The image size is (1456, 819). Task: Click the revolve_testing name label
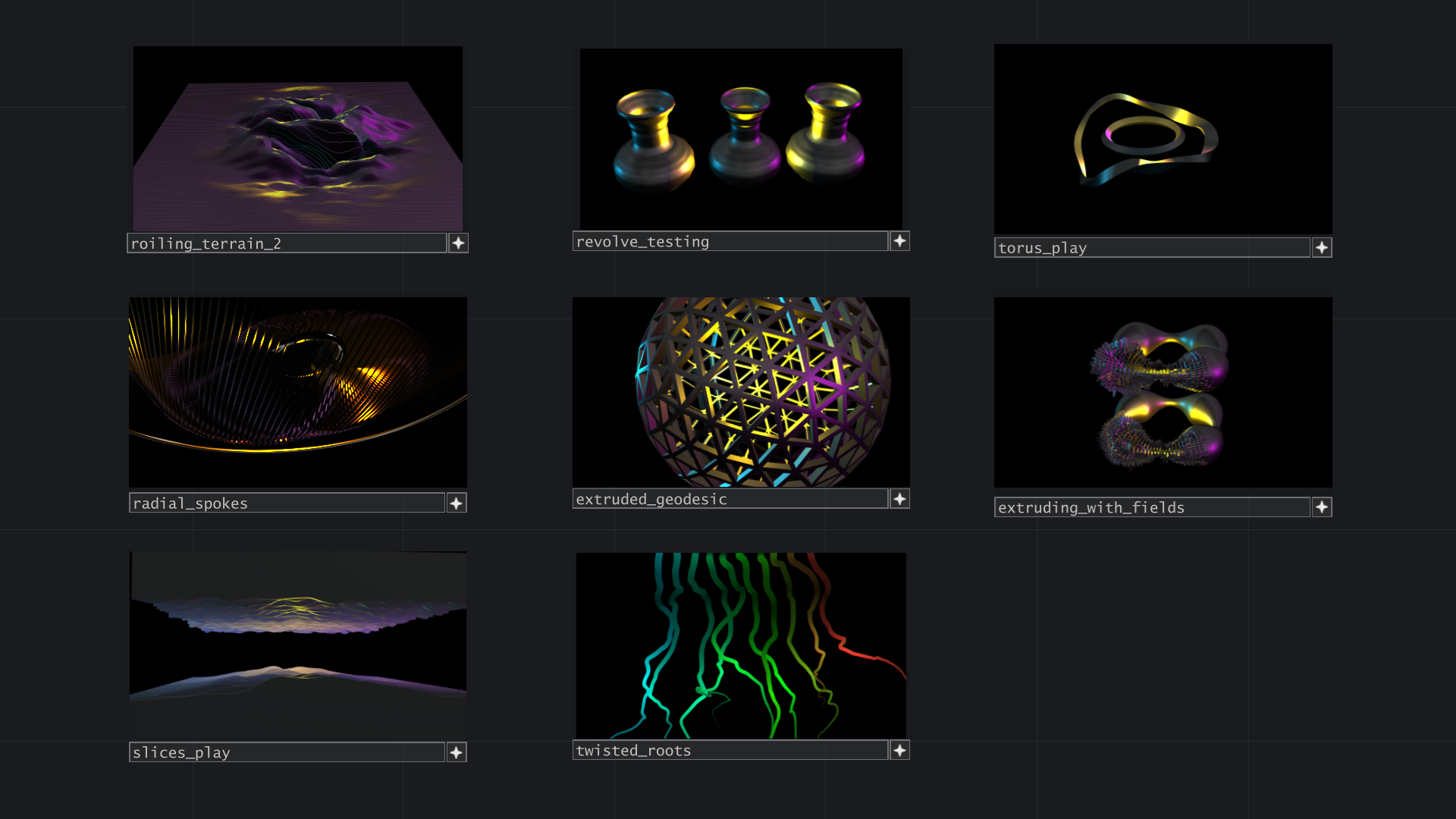730,241
